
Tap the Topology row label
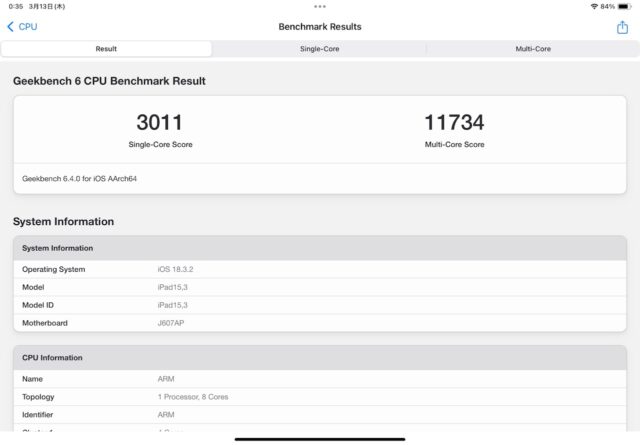coord(38,397)
